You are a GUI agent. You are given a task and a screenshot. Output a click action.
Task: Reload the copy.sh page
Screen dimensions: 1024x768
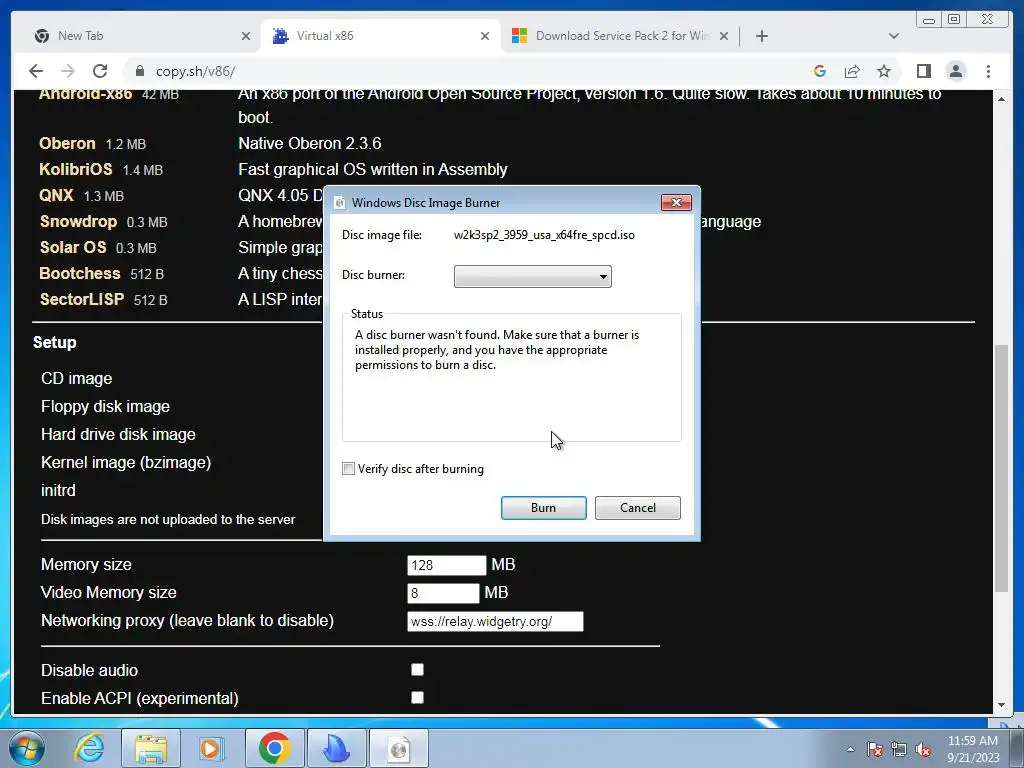(100, 71)
